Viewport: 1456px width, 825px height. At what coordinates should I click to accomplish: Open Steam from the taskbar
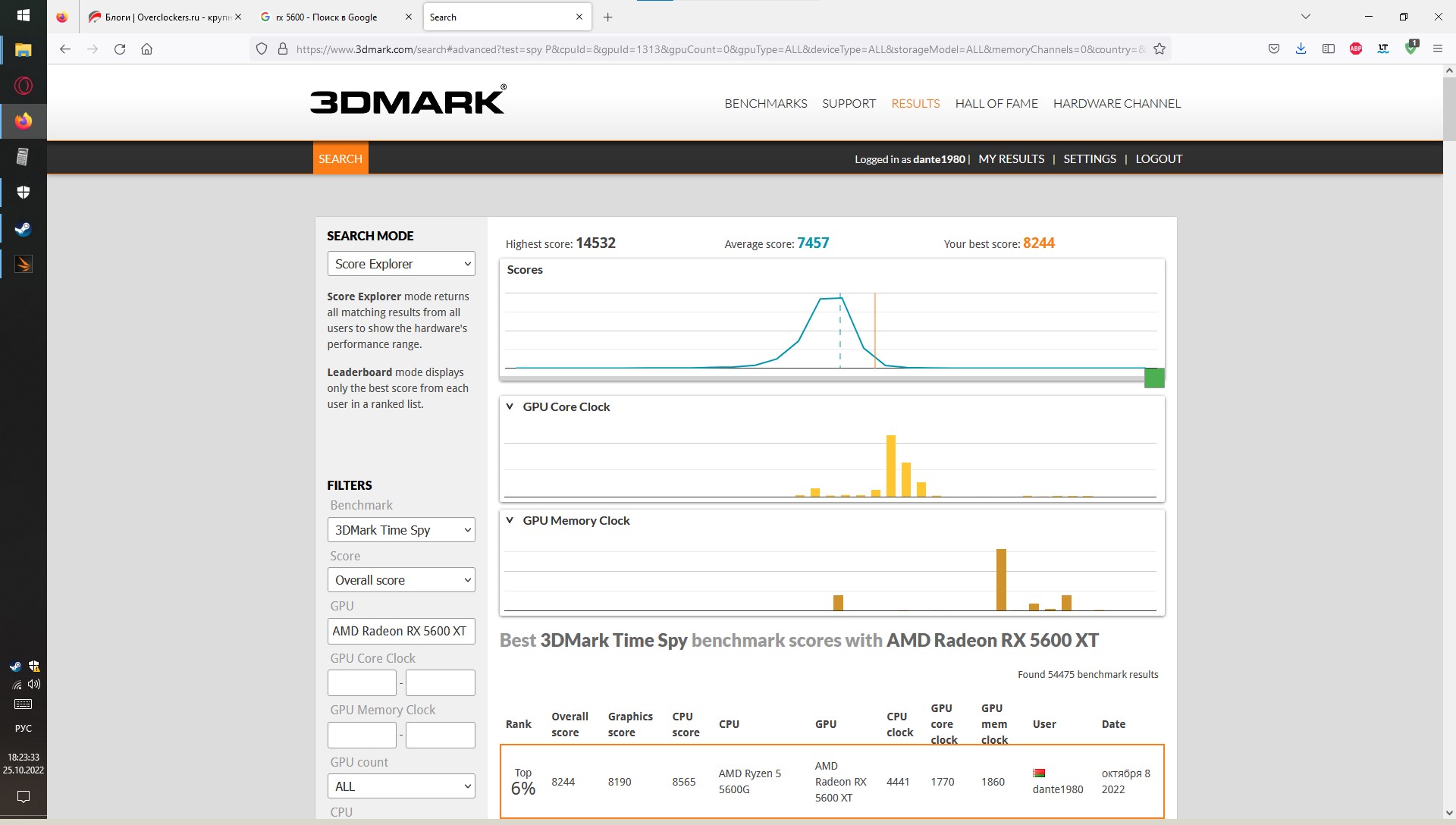point(24,229)
